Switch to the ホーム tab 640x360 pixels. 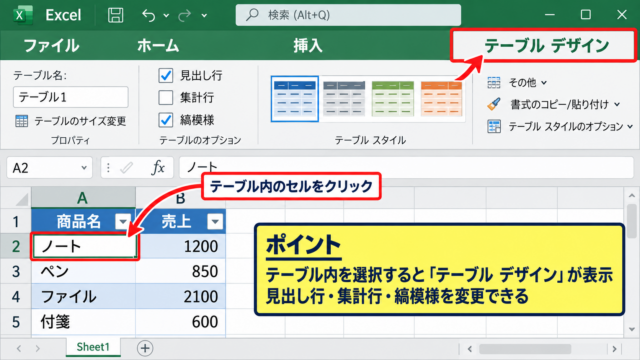(158, 45)
